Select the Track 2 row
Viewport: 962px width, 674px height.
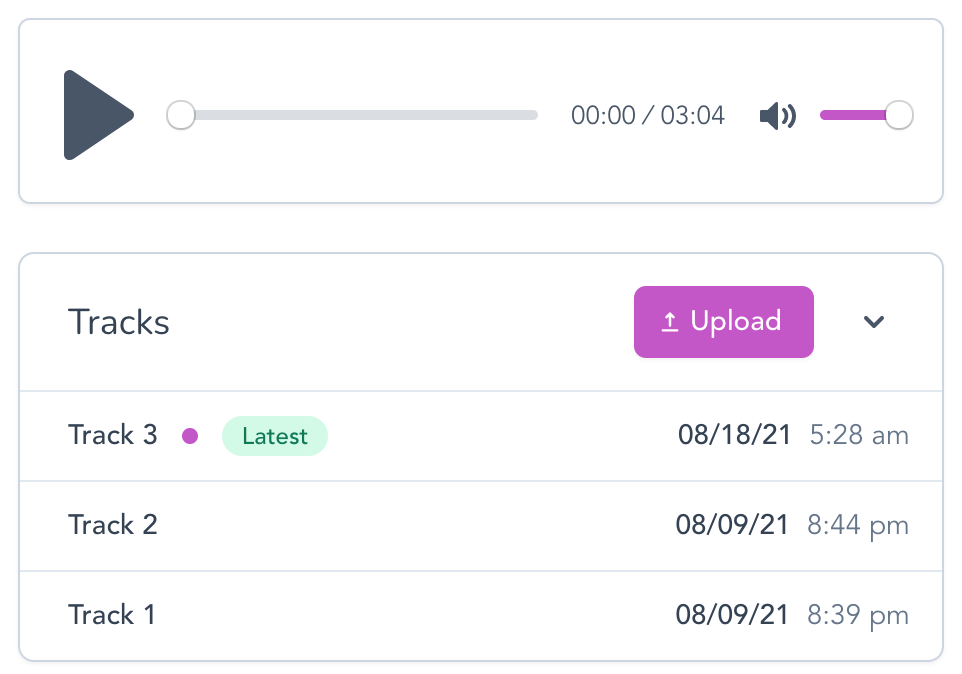(481, 526)
